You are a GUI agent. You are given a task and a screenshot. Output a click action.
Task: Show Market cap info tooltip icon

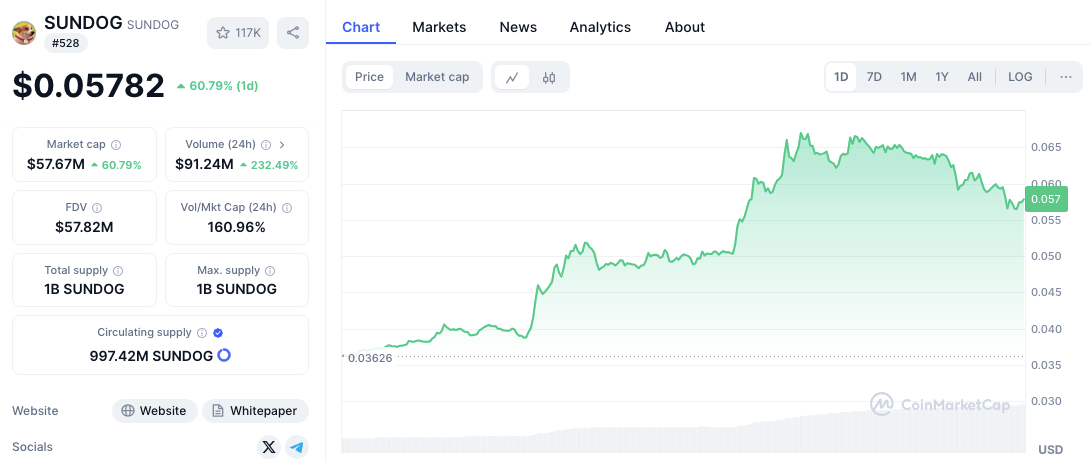116,145
